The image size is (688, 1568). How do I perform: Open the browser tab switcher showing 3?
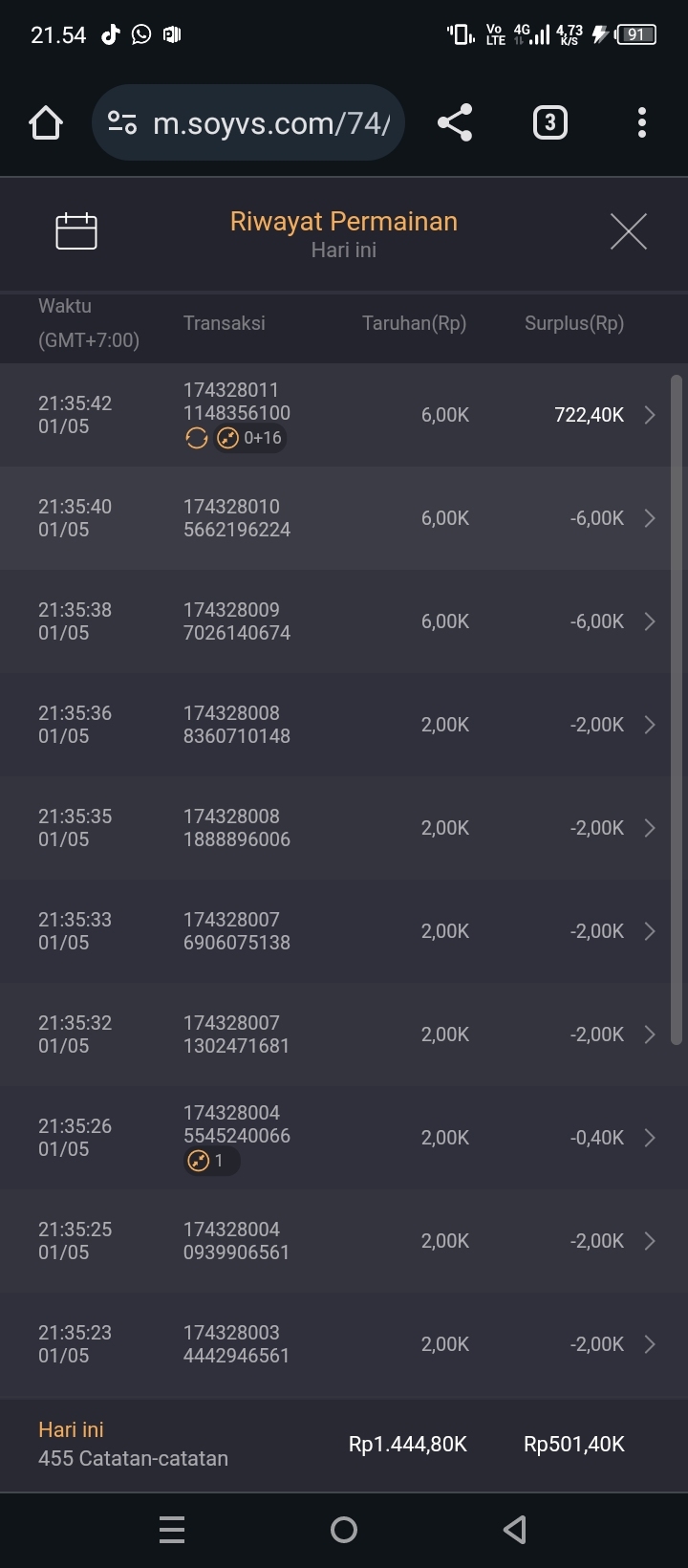pyautogui.click(x=549, y=123)
